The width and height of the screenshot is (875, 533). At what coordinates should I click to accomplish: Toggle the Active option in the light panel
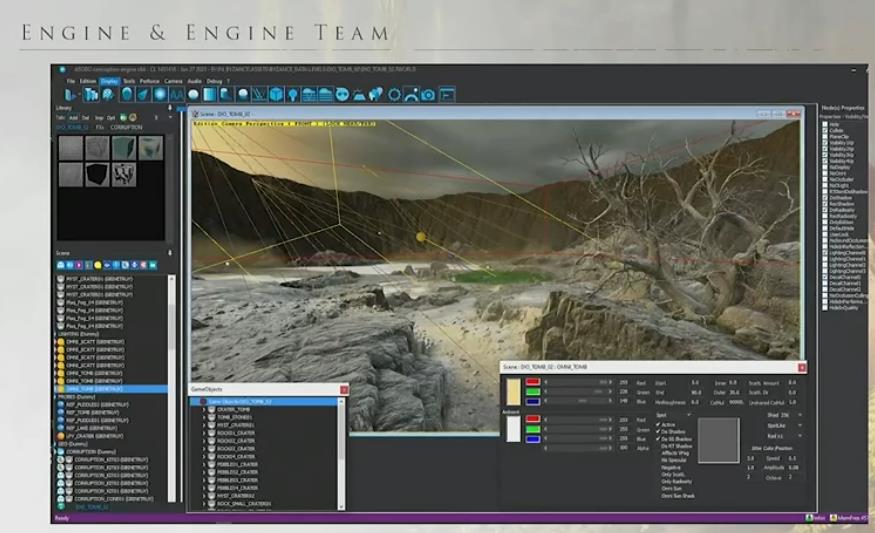666,425
